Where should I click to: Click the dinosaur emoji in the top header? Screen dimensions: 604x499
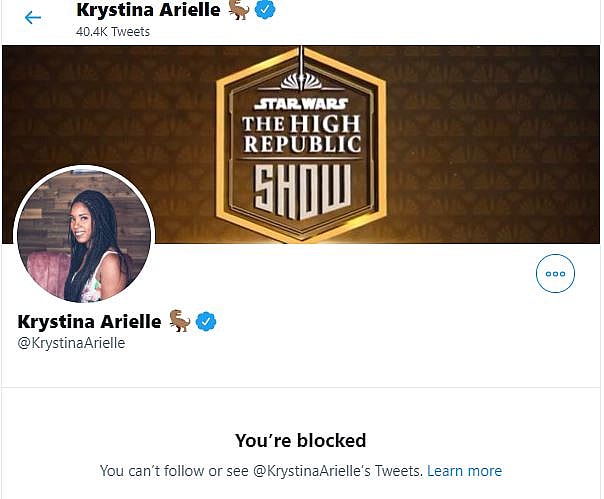pos(239,10)
